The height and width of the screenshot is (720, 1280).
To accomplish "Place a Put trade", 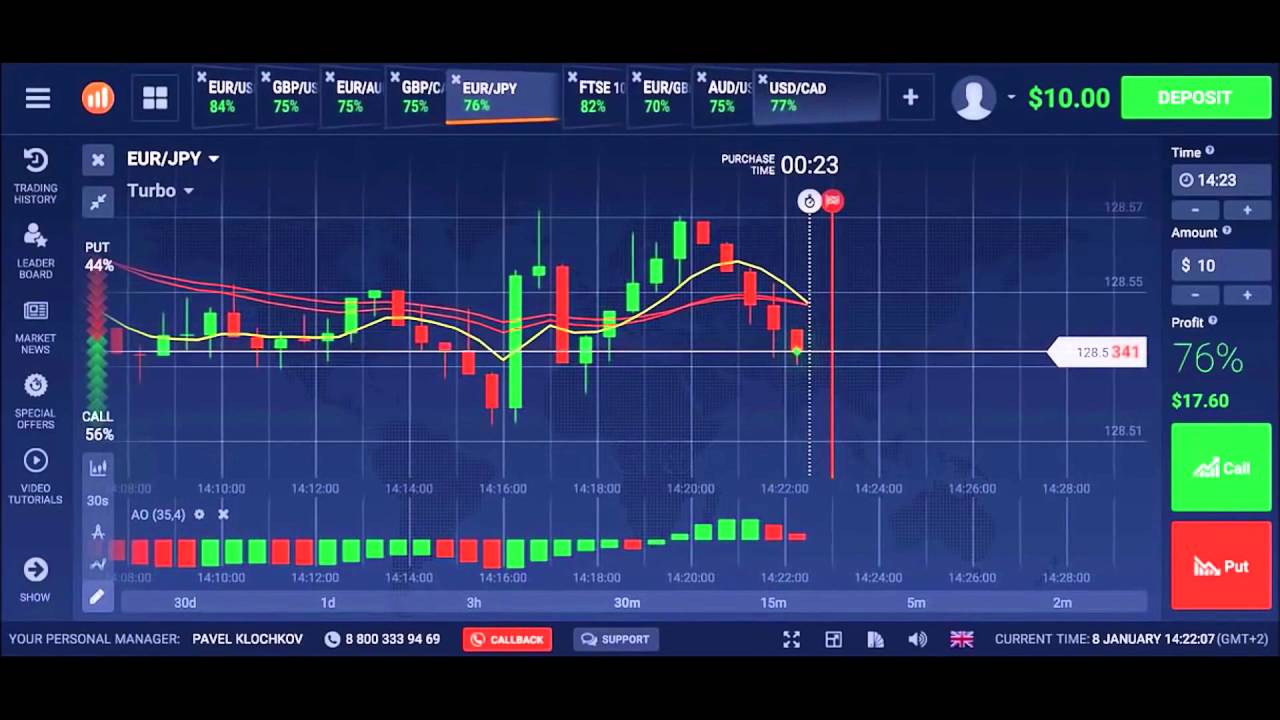I will point(1221,565).
